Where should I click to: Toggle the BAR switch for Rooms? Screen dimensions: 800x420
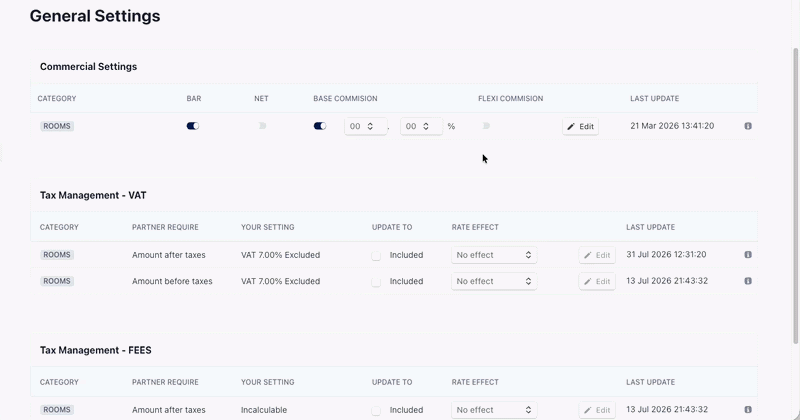[193, 126]
